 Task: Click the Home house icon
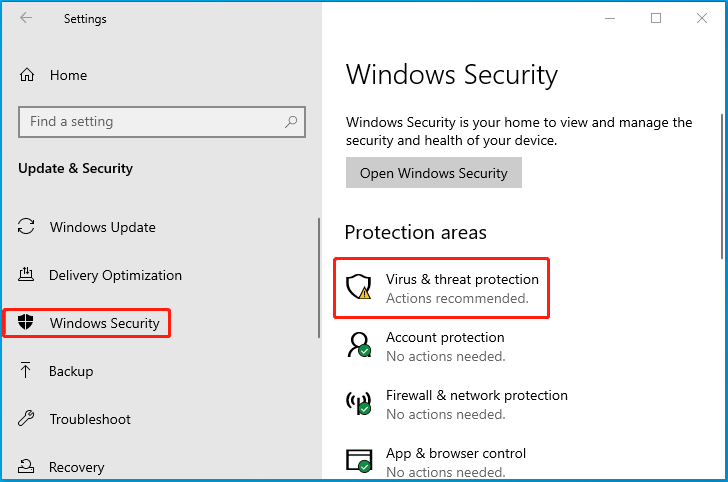27,75
